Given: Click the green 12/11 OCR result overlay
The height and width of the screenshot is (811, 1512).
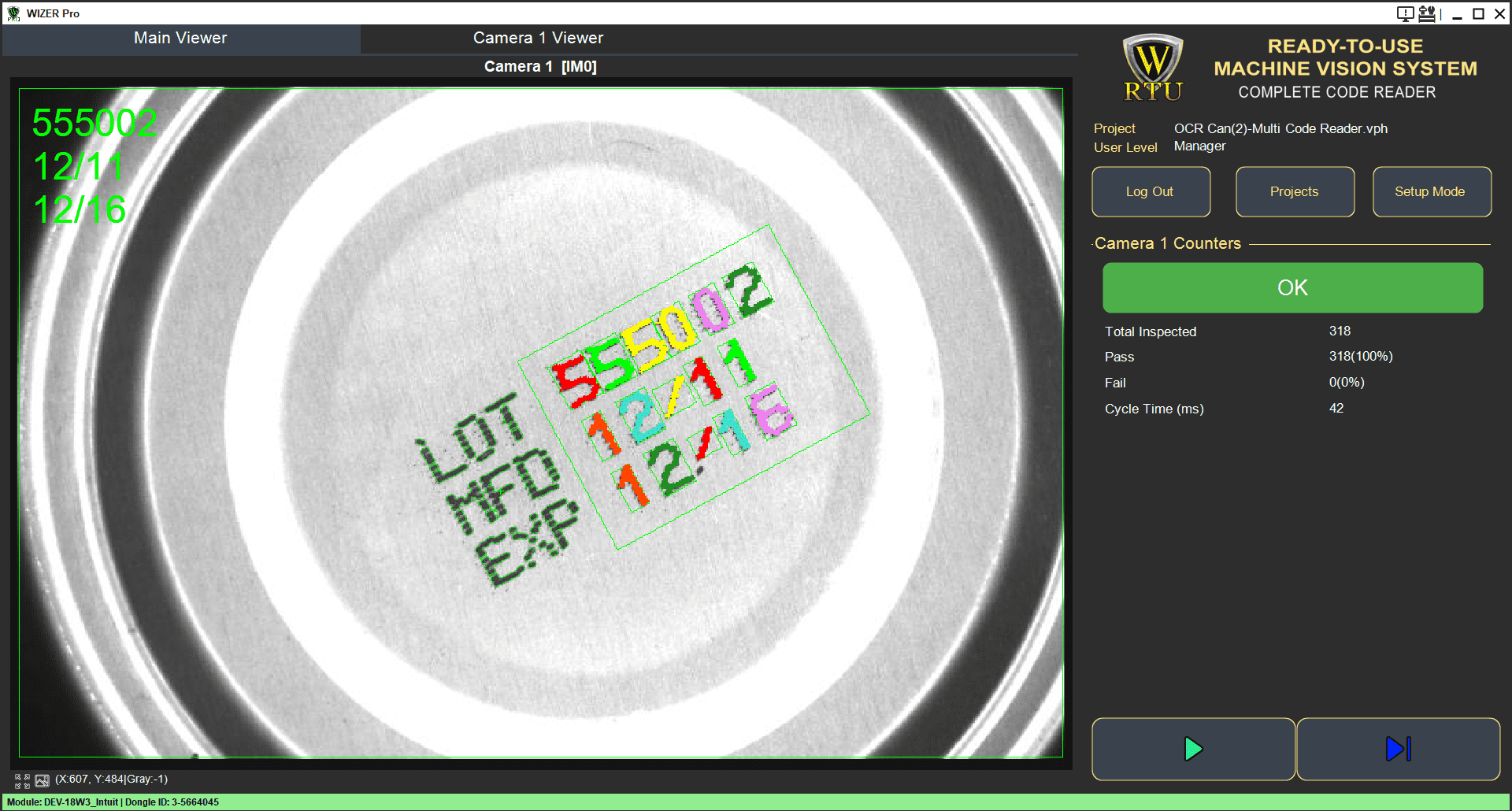Looking at the screenshot, I should (x=78, y=167).
